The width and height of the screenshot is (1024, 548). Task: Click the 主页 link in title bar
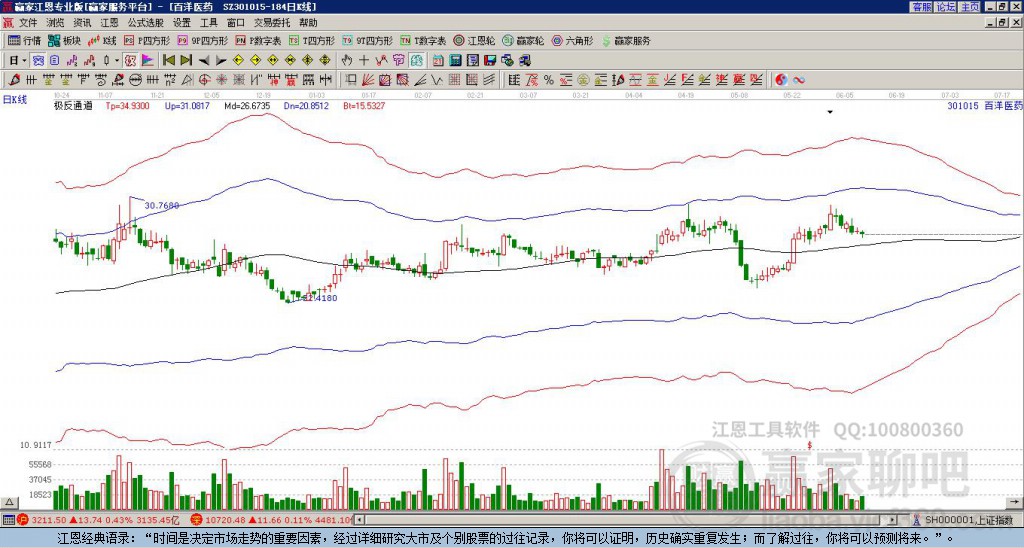(970, 7)
